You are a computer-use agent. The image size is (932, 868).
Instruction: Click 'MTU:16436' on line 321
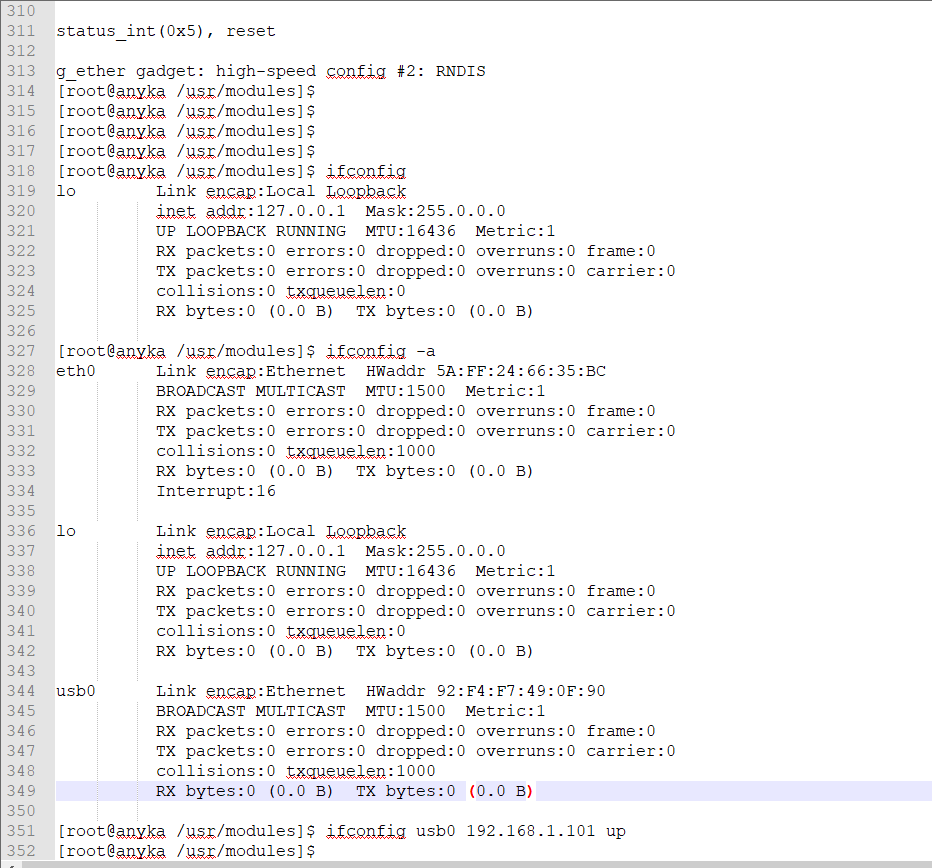pos(411,231)
